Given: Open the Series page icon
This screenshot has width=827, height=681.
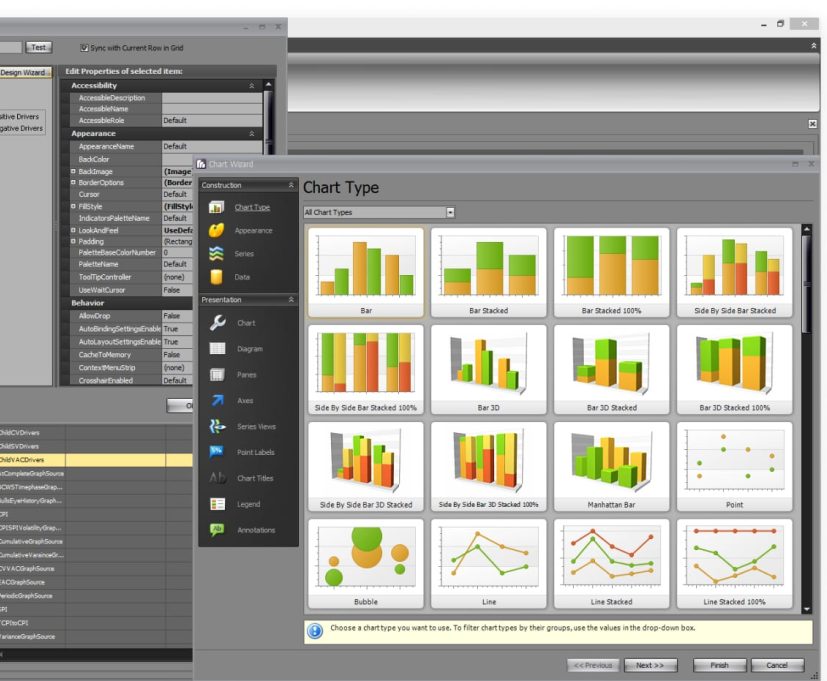Looking at the screenshot, I should pyautogui.click(x=216, y=254).
